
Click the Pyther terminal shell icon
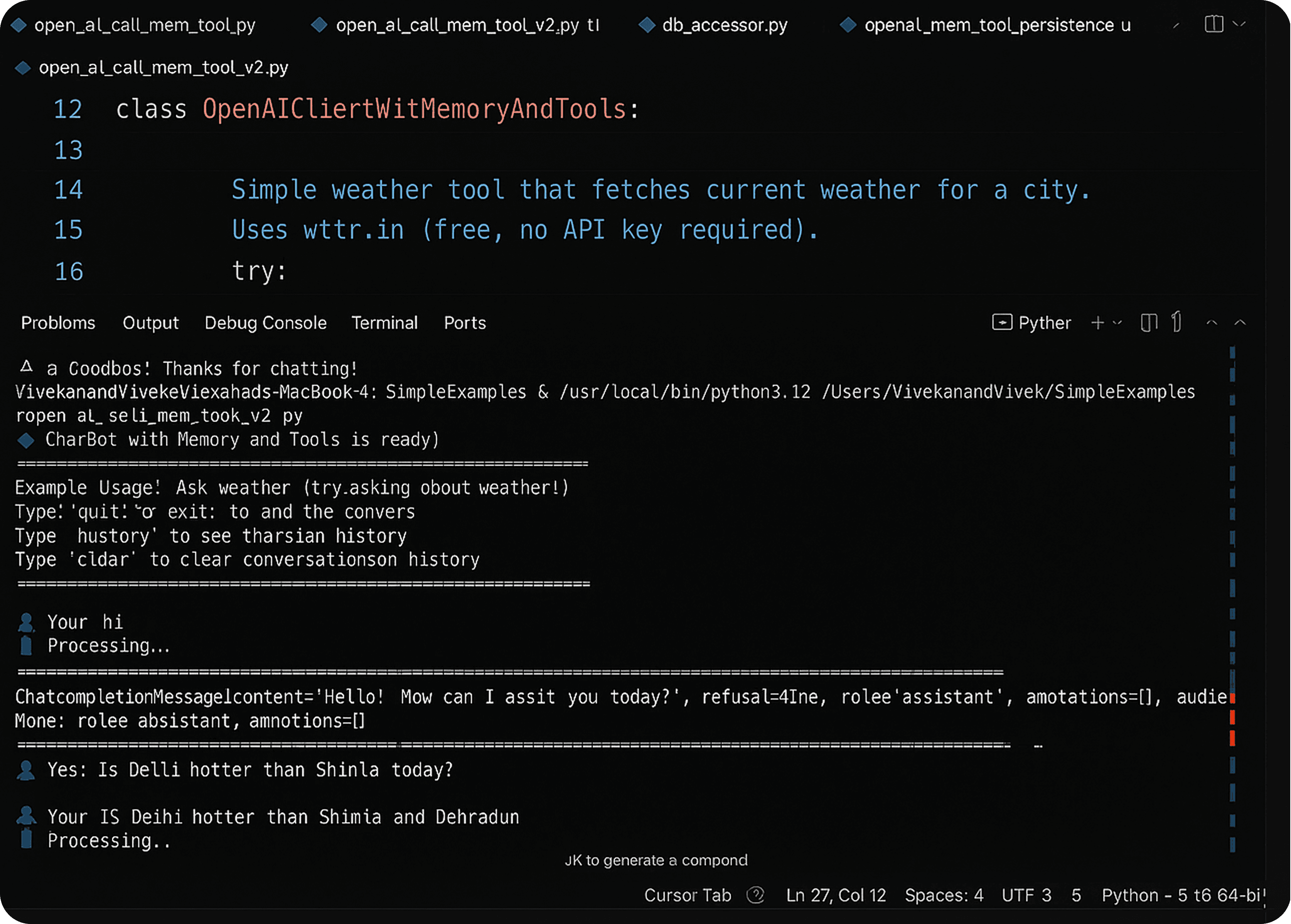(1001, 323)
